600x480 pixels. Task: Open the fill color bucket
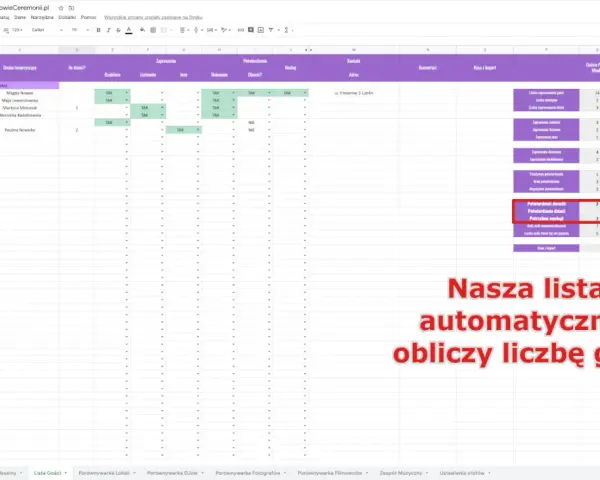(x=142, y=30)
